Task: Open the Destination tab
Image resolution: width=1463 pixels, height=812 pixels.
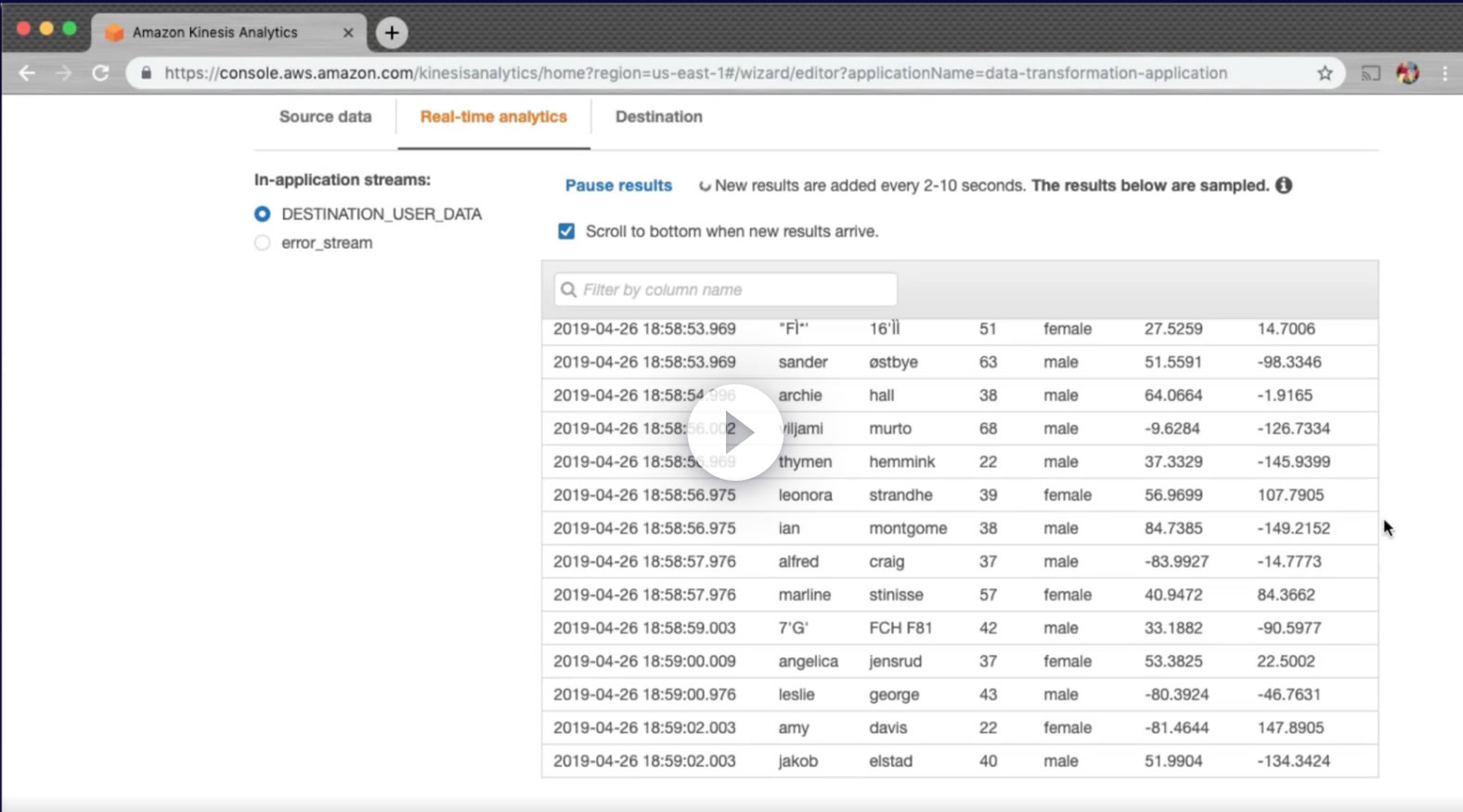Action: pyautogui.click(x=658, y=117)
